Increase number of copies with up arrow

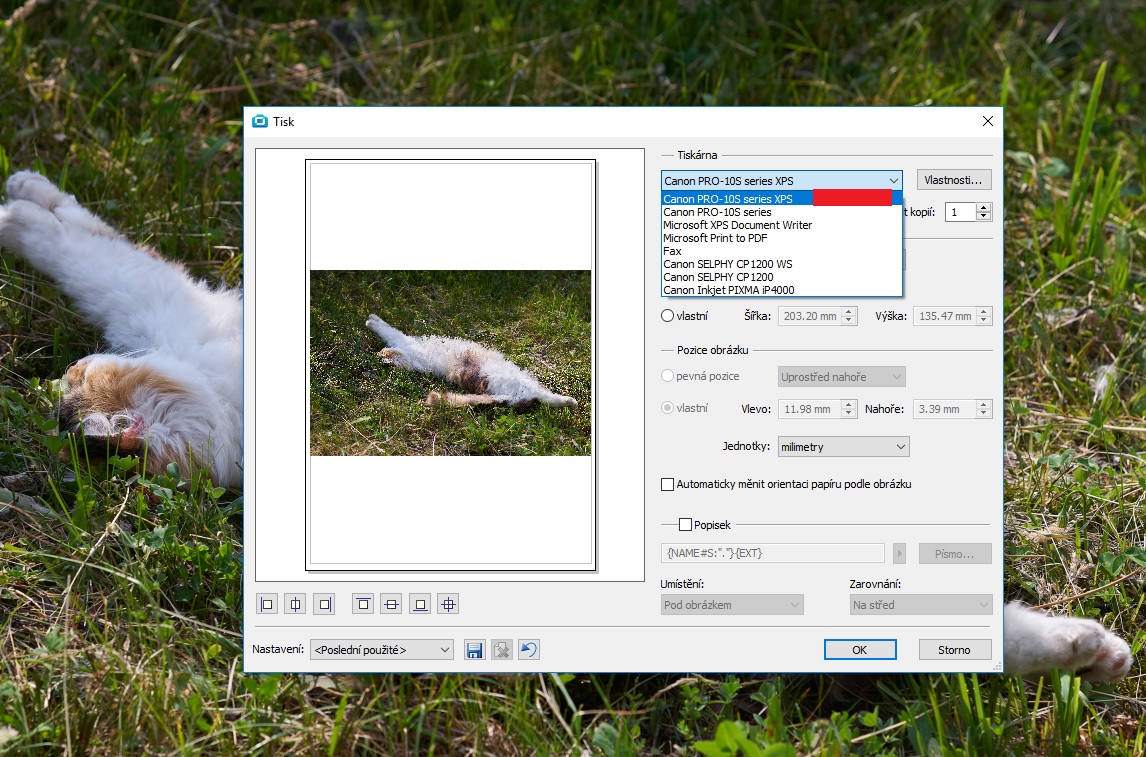(984, 208)
